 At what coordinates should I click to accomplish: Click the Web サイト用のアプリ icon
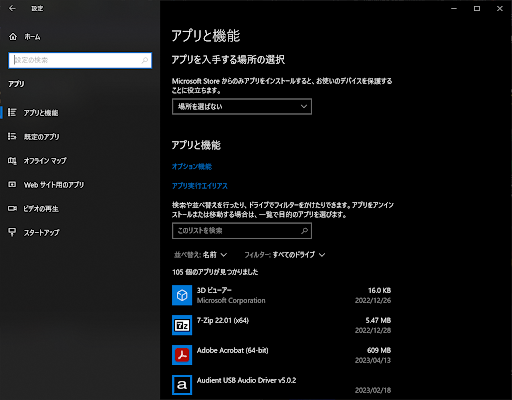(x=12, y=184)
